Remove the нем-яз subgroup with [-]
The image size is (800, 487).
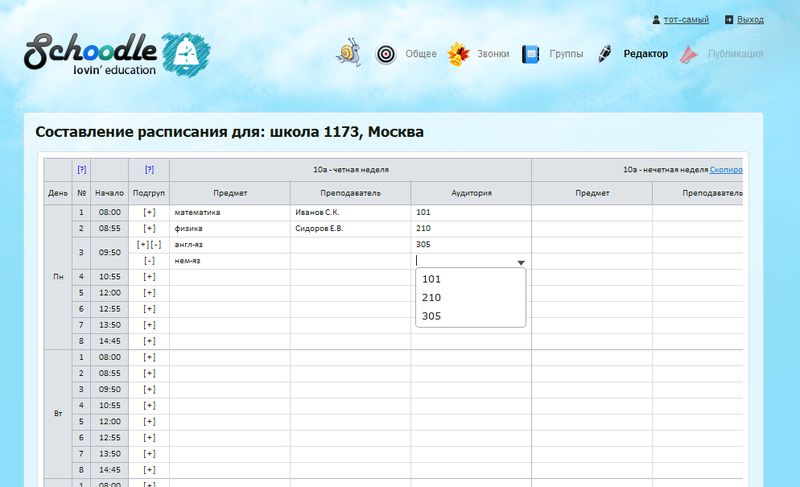[x=149, y=261]
